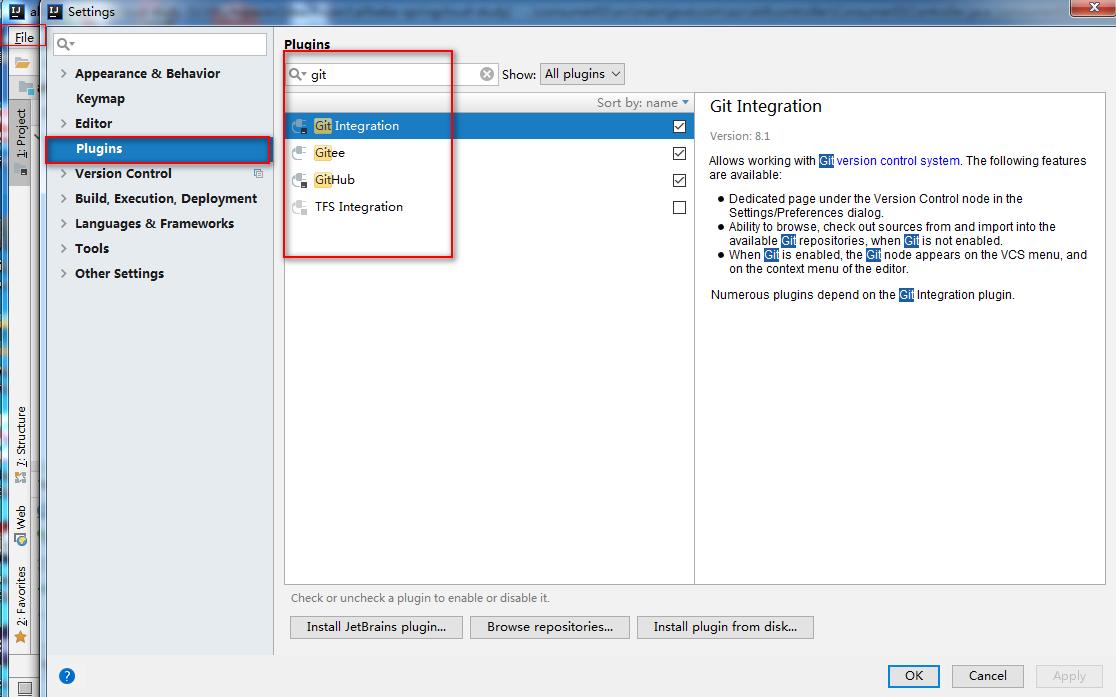Viewport: 1116px width, 697px height.
Task: Select Plugins in settings tree
Action: [158, 149]
